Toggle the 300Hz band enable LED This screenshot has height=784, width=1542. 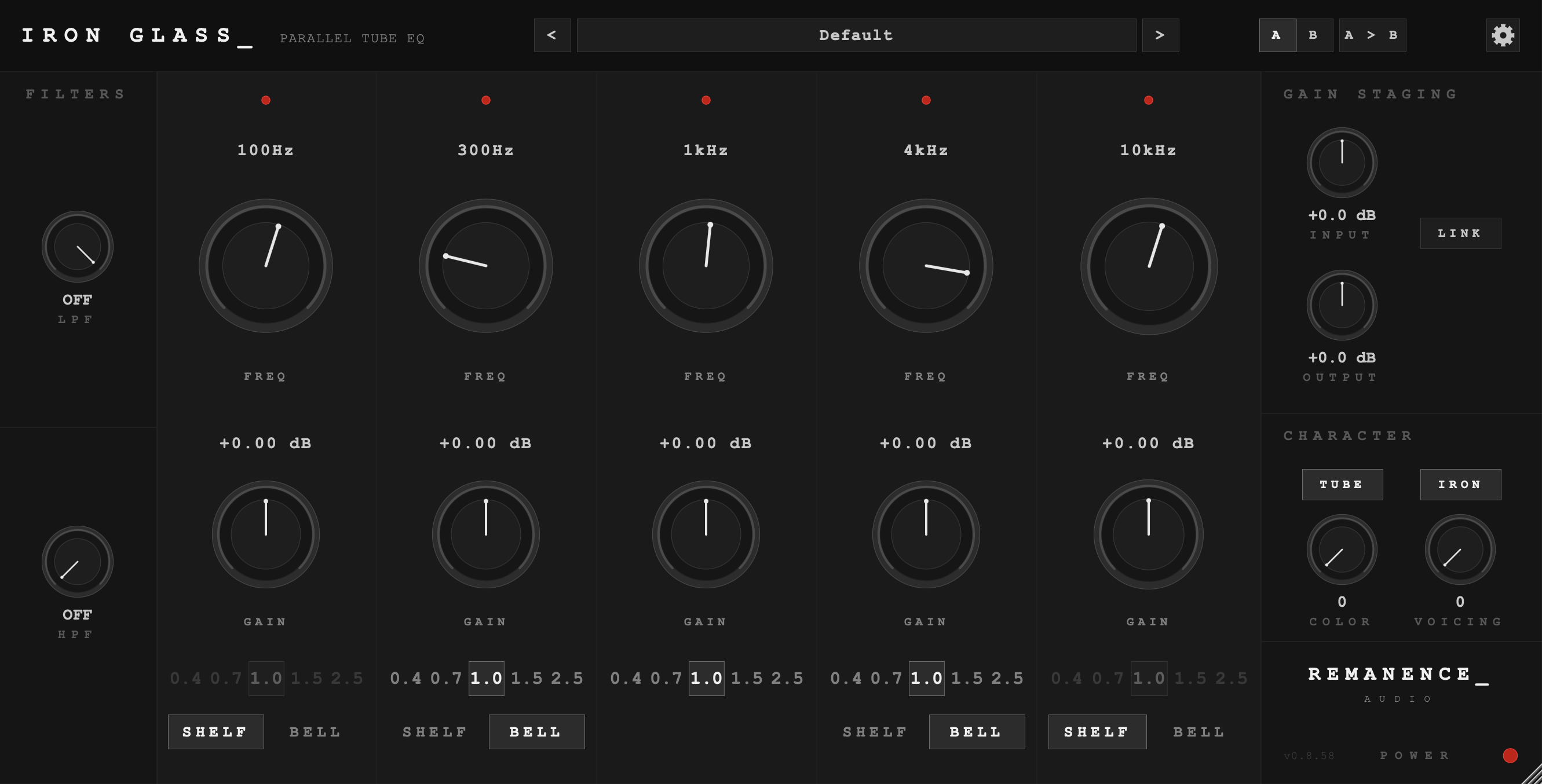[x=486, y=100]
